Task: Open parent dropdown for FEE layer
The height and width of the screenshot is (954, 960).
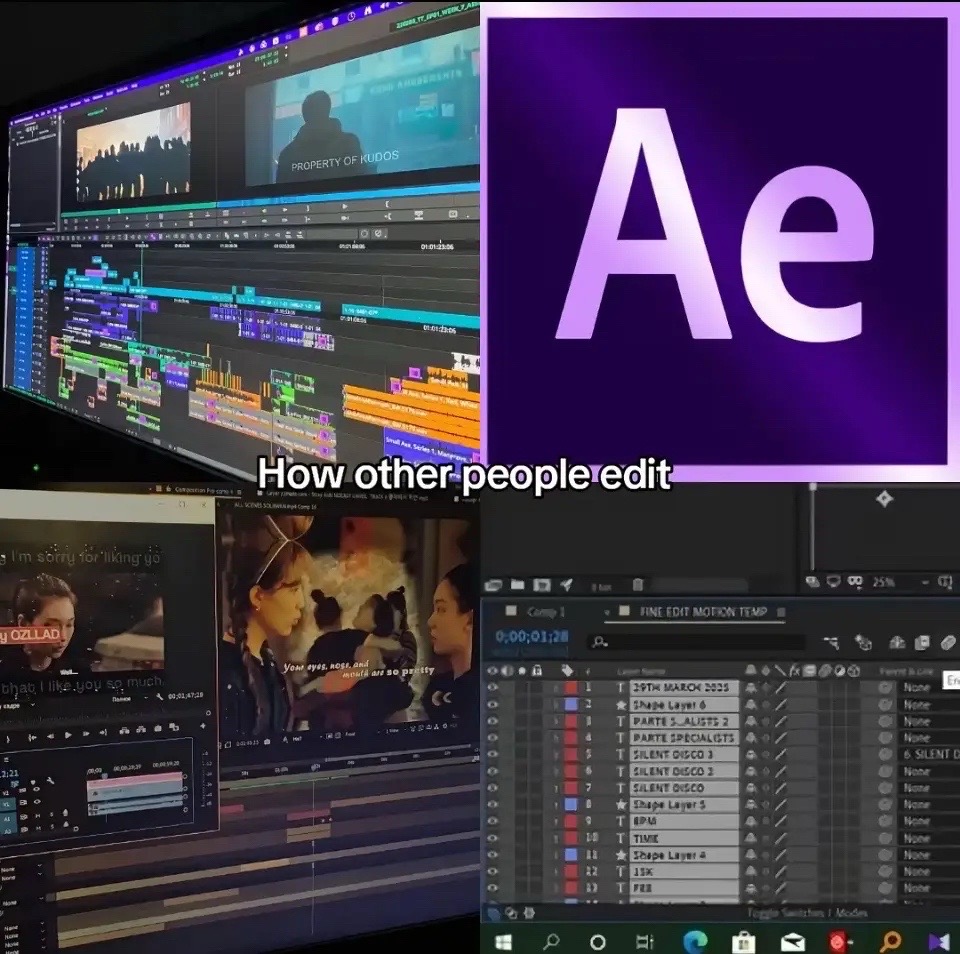Action: pos(931,887)
